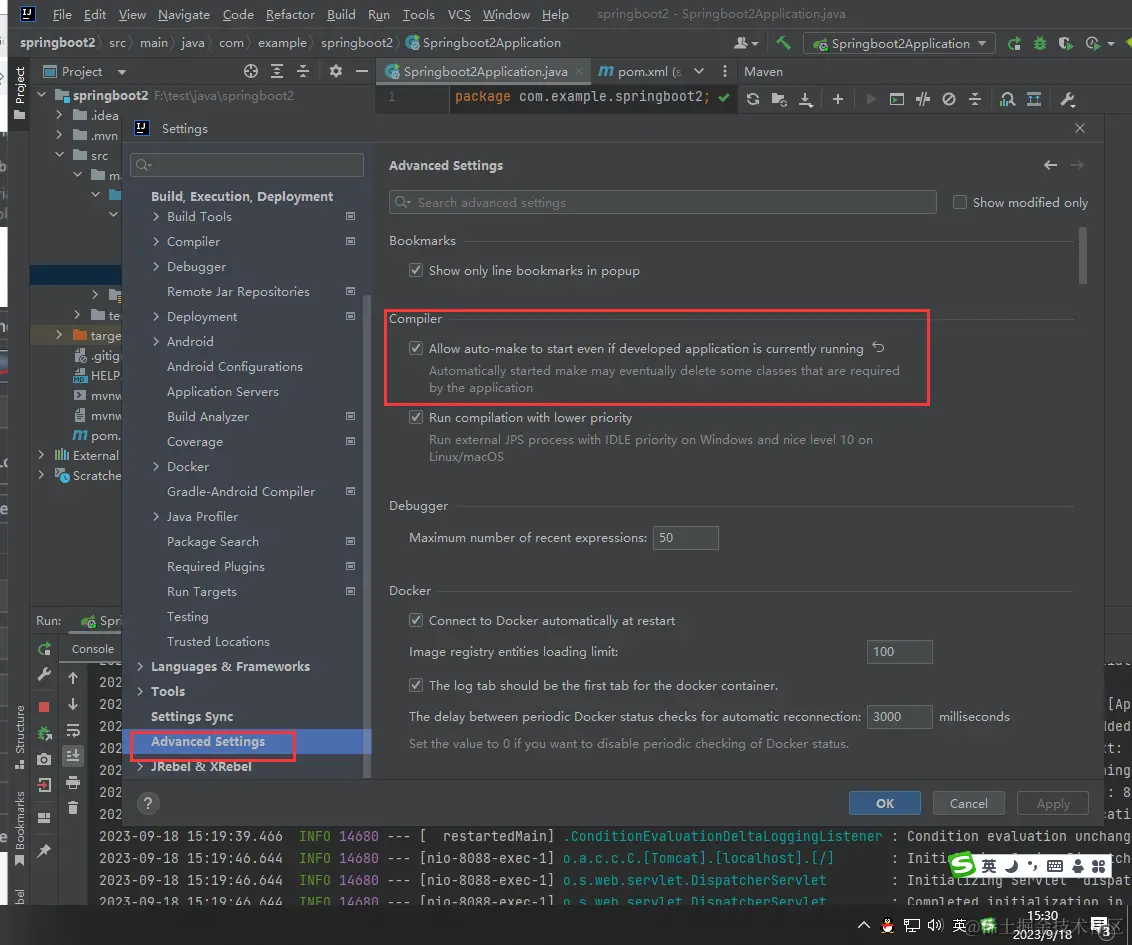Click Image registry entities loading limit field

pyautogui.click(x=899, y=652)
